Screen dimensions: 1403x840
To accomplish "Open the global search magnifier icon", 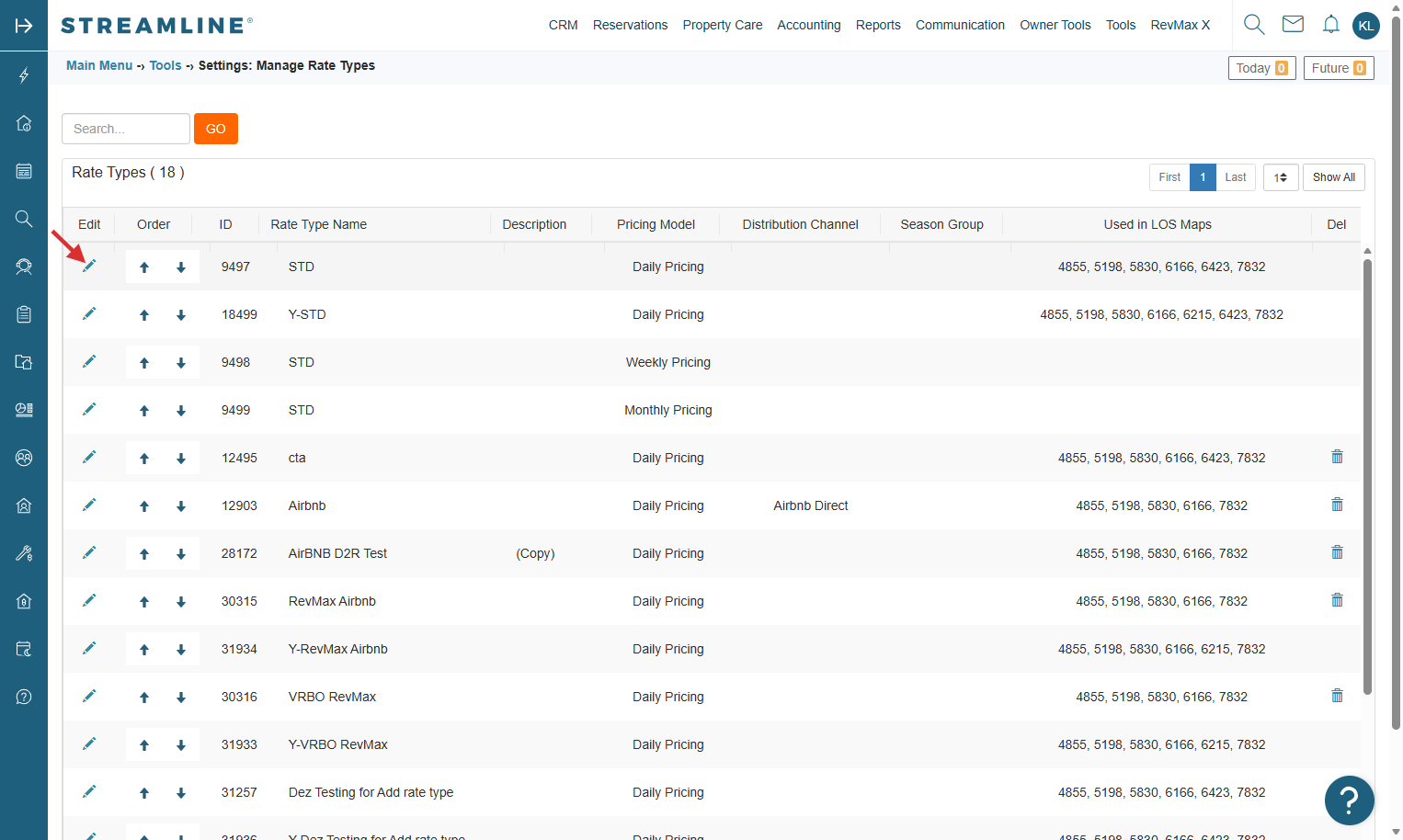I will (x=1254, y=25).
